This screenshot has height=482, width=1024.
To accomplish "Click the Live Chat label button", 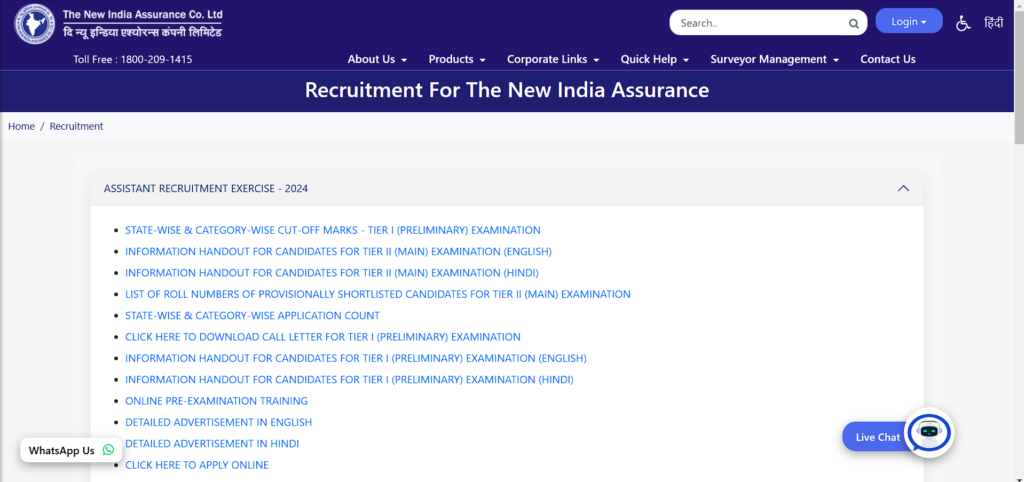I will pos(877,437).
